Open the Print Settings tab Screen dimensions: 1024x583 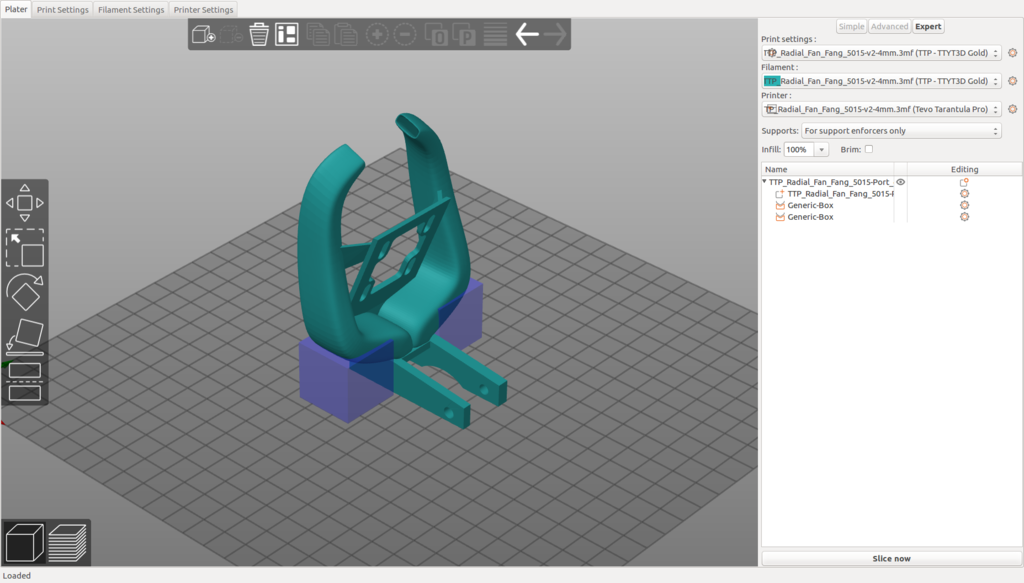(63, 10)
